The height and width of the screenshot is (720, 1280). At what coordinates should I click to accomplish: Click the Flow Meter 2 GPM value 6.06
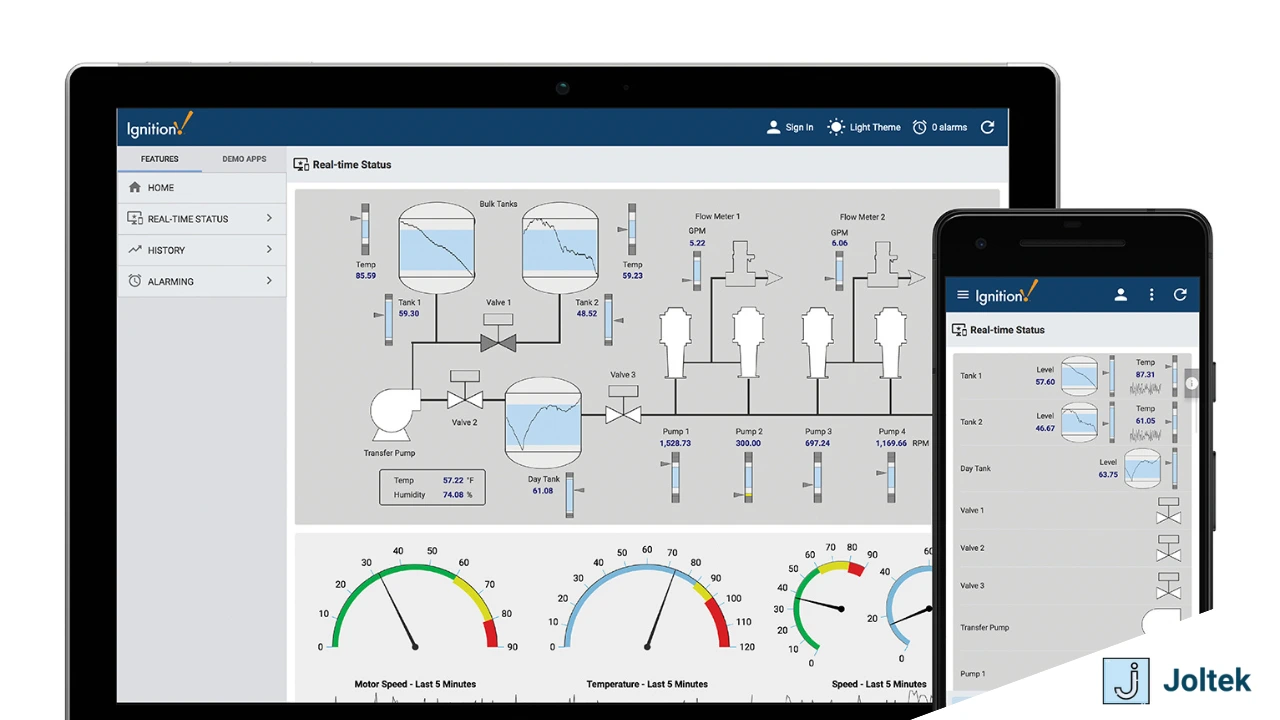coord(839,243)
